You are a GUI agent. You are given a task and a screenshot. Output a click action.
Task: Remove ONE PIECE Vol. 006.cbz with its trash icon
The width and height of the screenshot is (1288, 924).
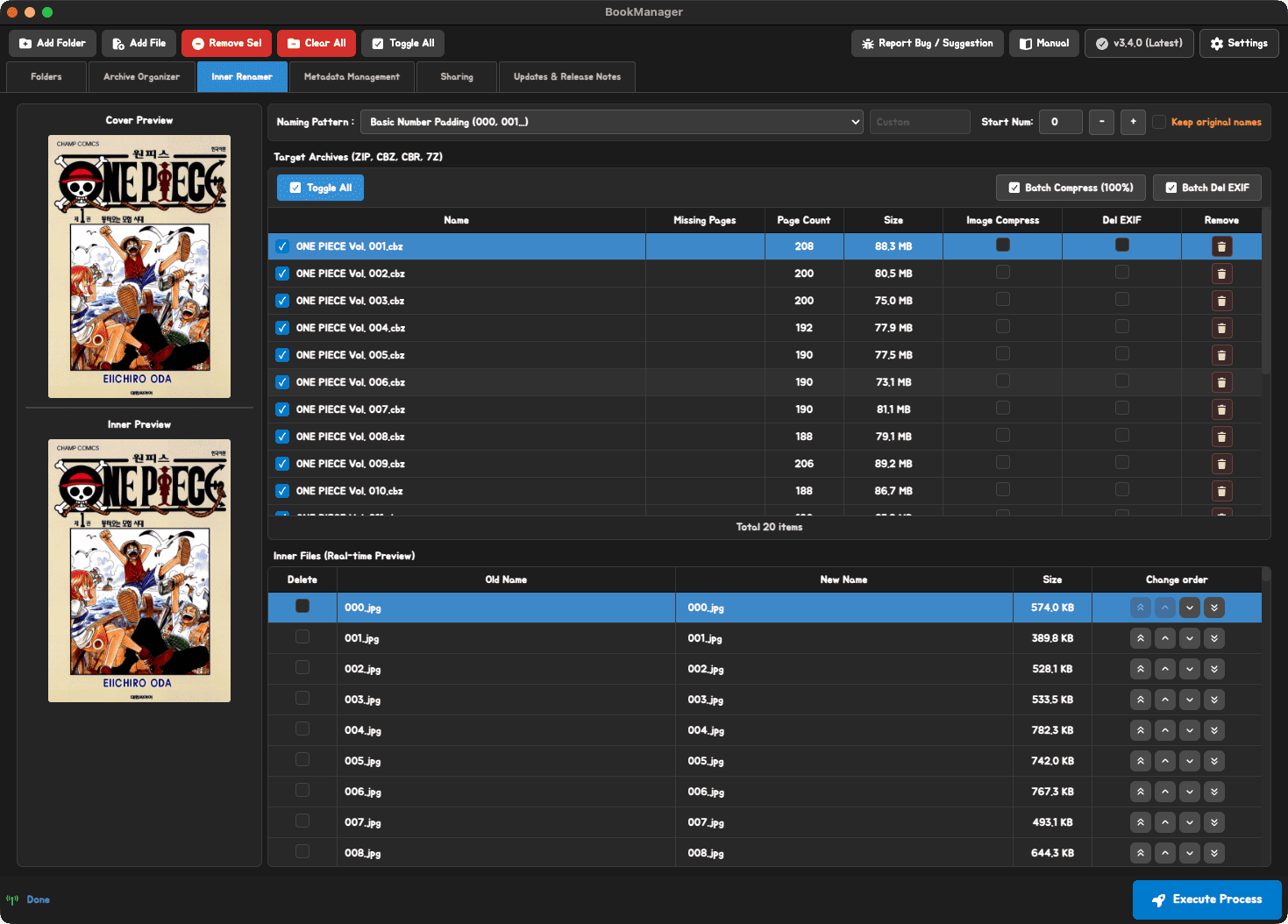pyautogui.click(x=1221, y=382)
